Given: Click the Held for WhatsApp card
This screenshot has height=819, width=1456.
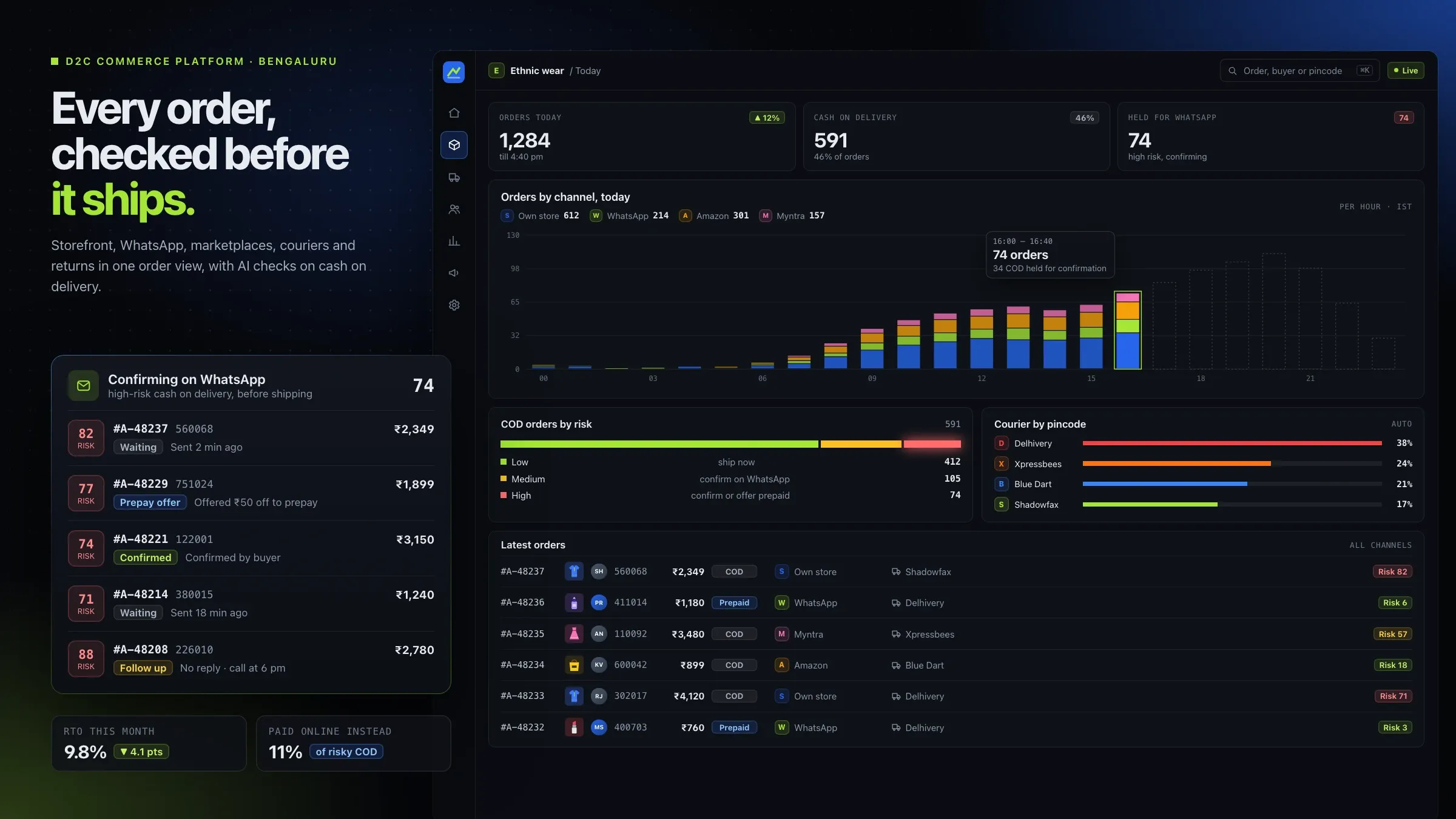Looking at the screenshot, I should 1270,136.
